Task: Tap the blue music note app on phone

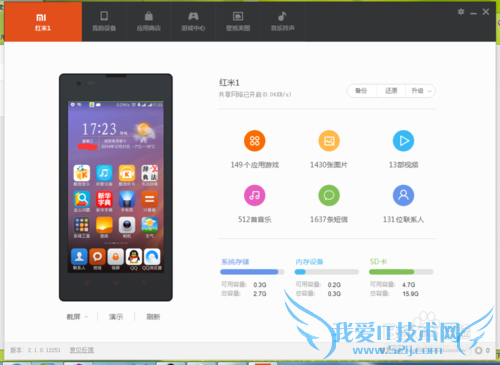Action: click(x=104, y=173)
